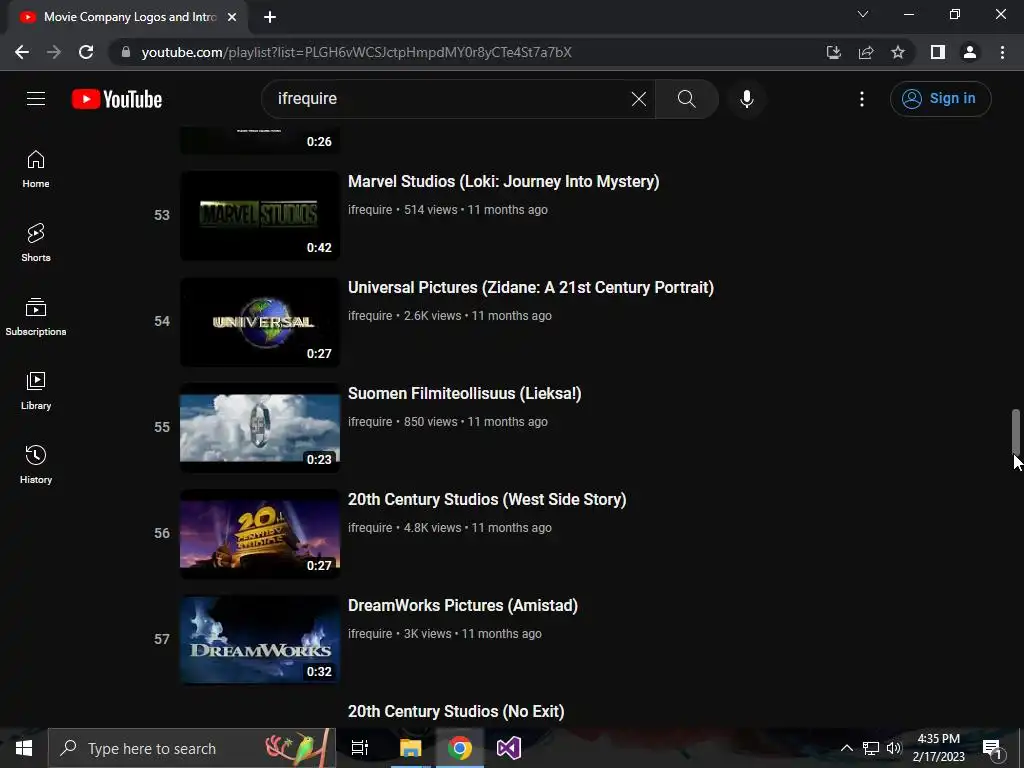Click the DreamWorks thumbnail

click(x=260, y=639)
